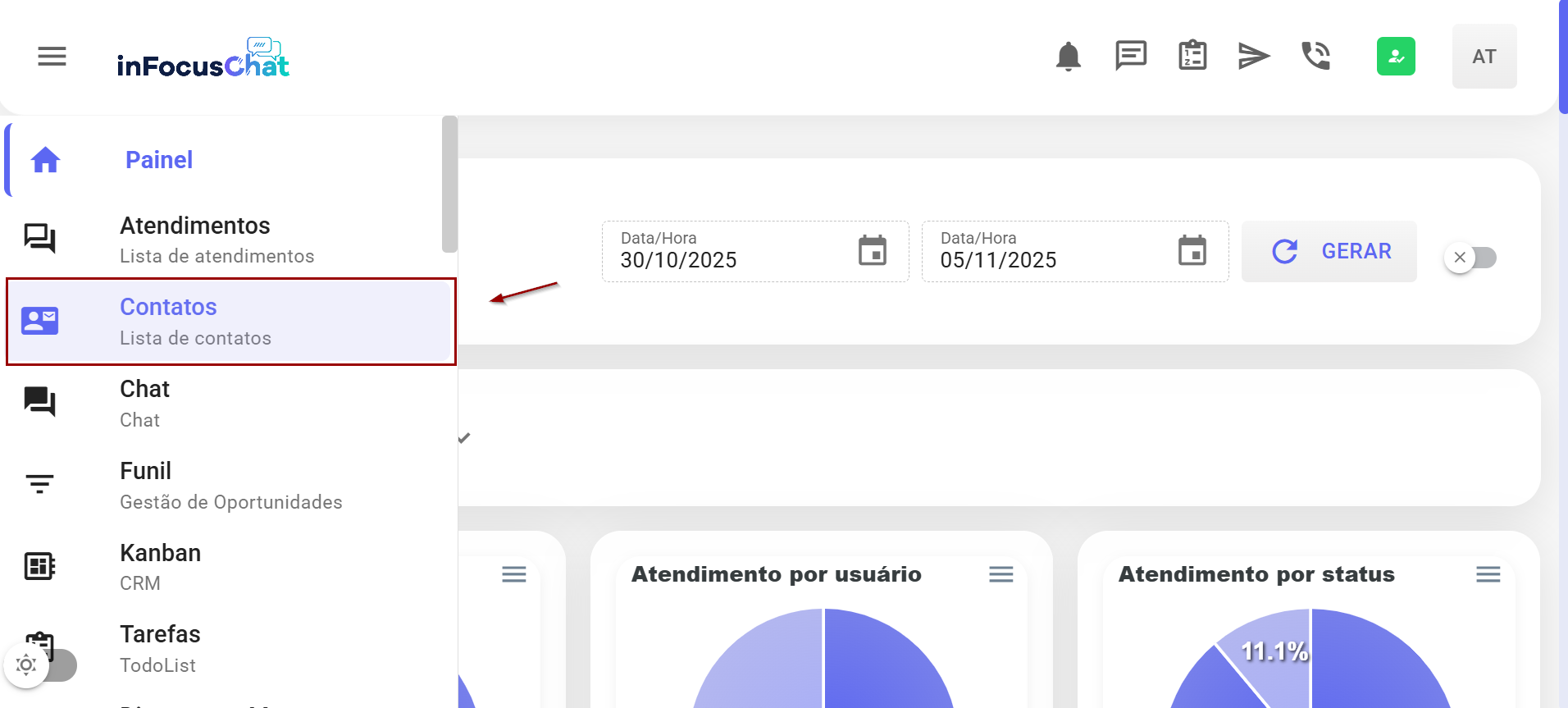
Task: Open Atendimento por usuário chart menu
Action: click(1001, 574)
